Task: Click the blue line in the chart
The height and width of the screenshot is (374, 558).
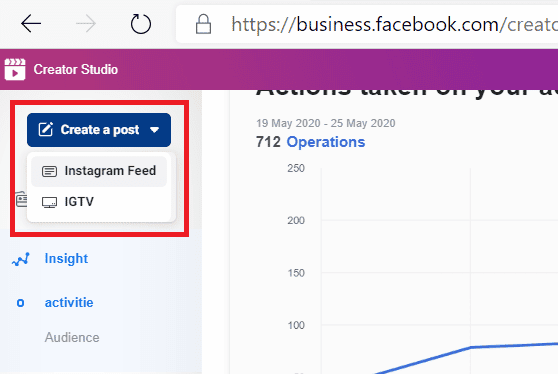Action: click(470, 348)
